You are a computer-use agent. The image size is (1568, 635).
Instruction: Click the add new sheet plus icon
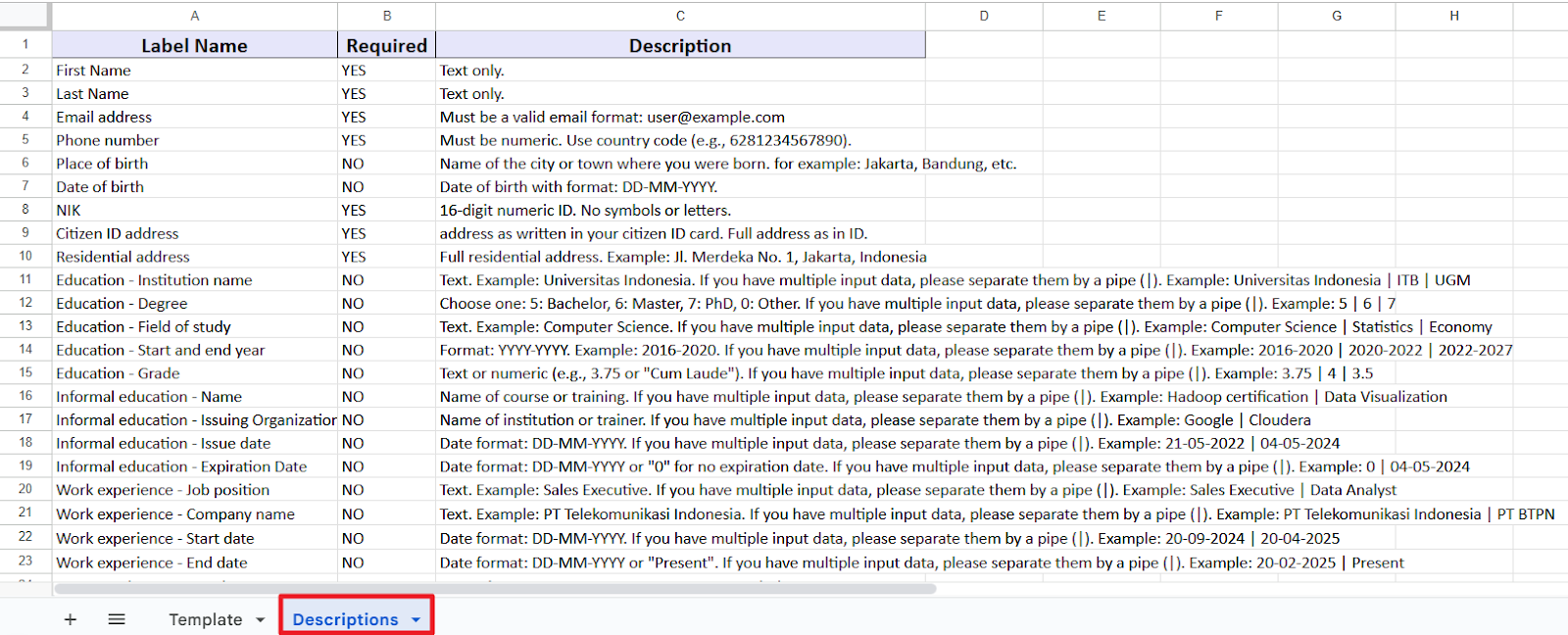point(70,619)
